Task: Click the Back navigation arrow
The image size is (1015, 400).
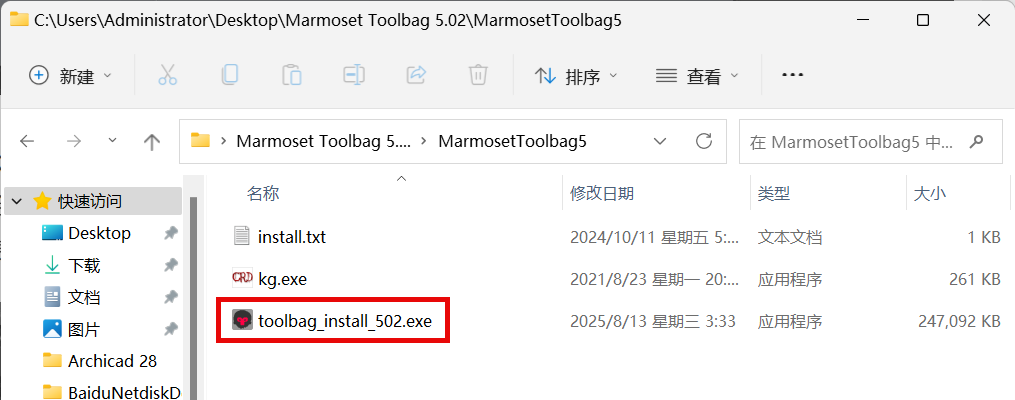Action: click(27, 141)
